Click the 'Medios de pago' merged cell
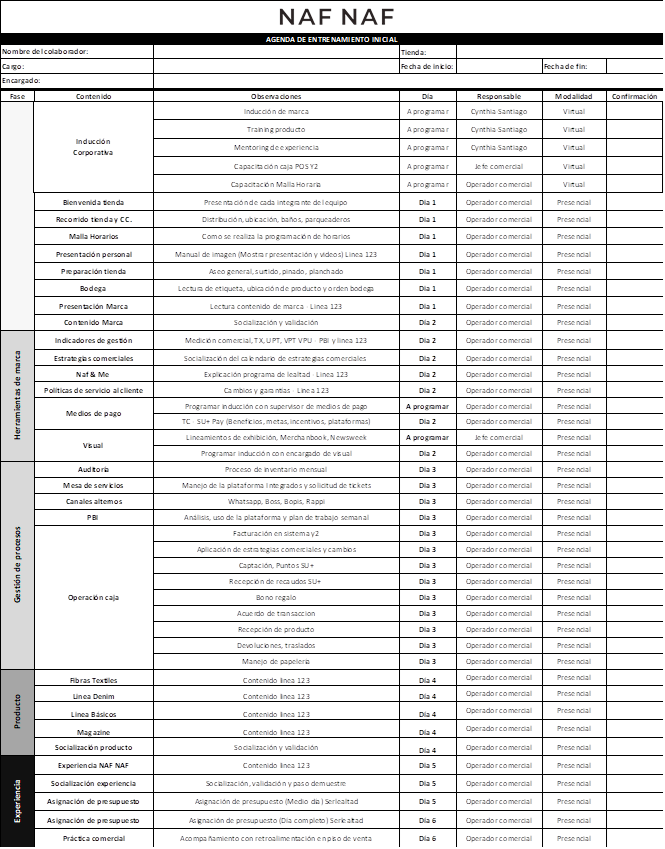Image resolution: width=665 pixels, height=849 pixels. point(94,414)
